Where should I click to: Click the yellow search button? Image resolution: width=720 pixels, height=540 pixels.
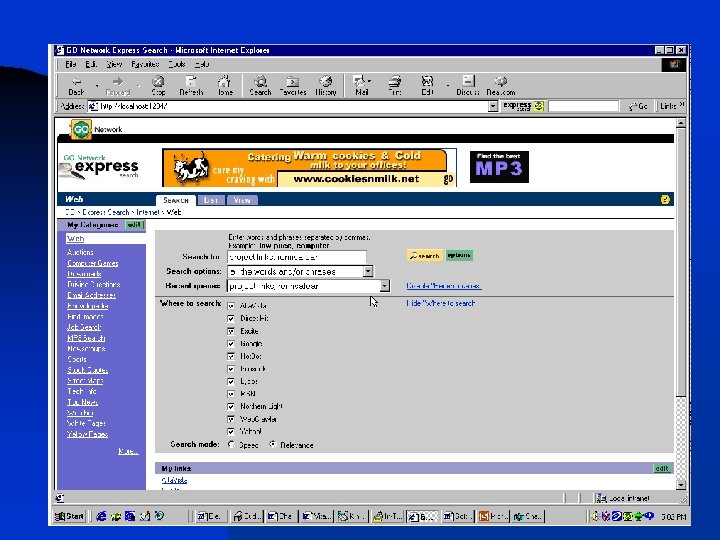coord(425,255)
